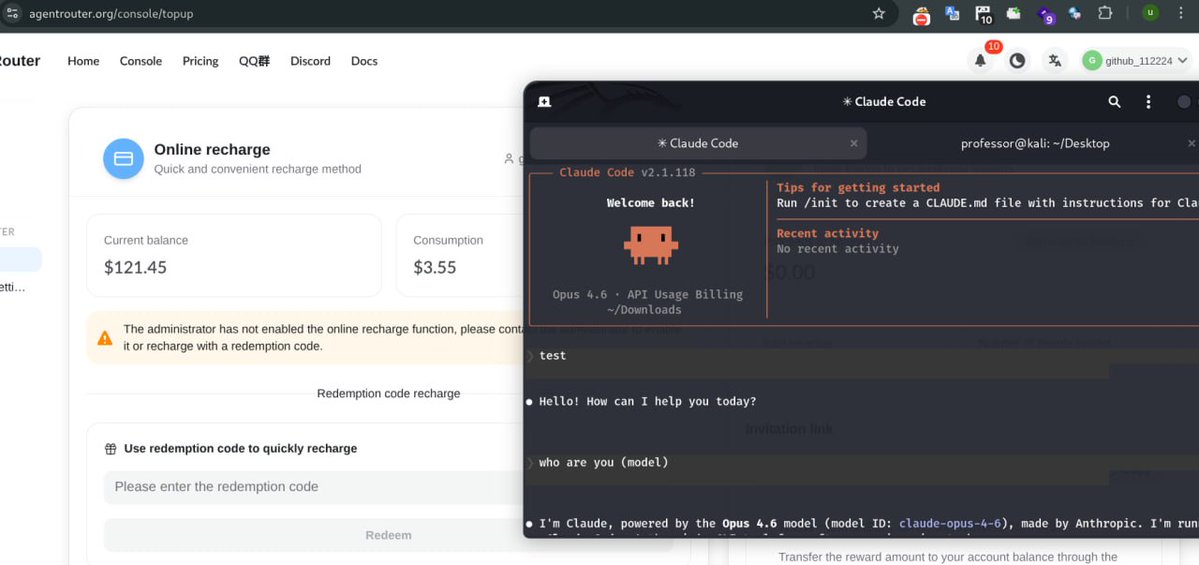Toggle dark mode with the moon icon
This screenshot has height=565, width=1199.
tap(1017, 61)
